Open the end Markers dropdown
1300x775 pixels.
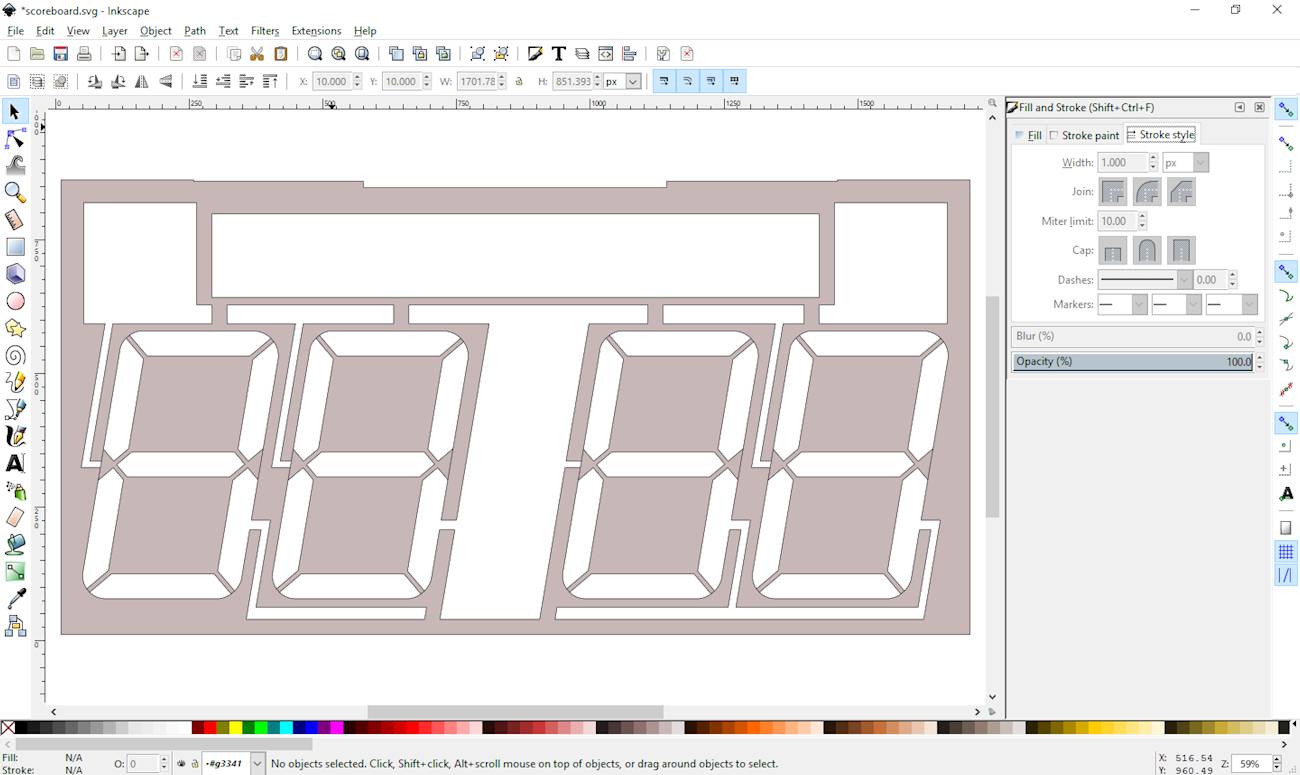(1232, 304)
